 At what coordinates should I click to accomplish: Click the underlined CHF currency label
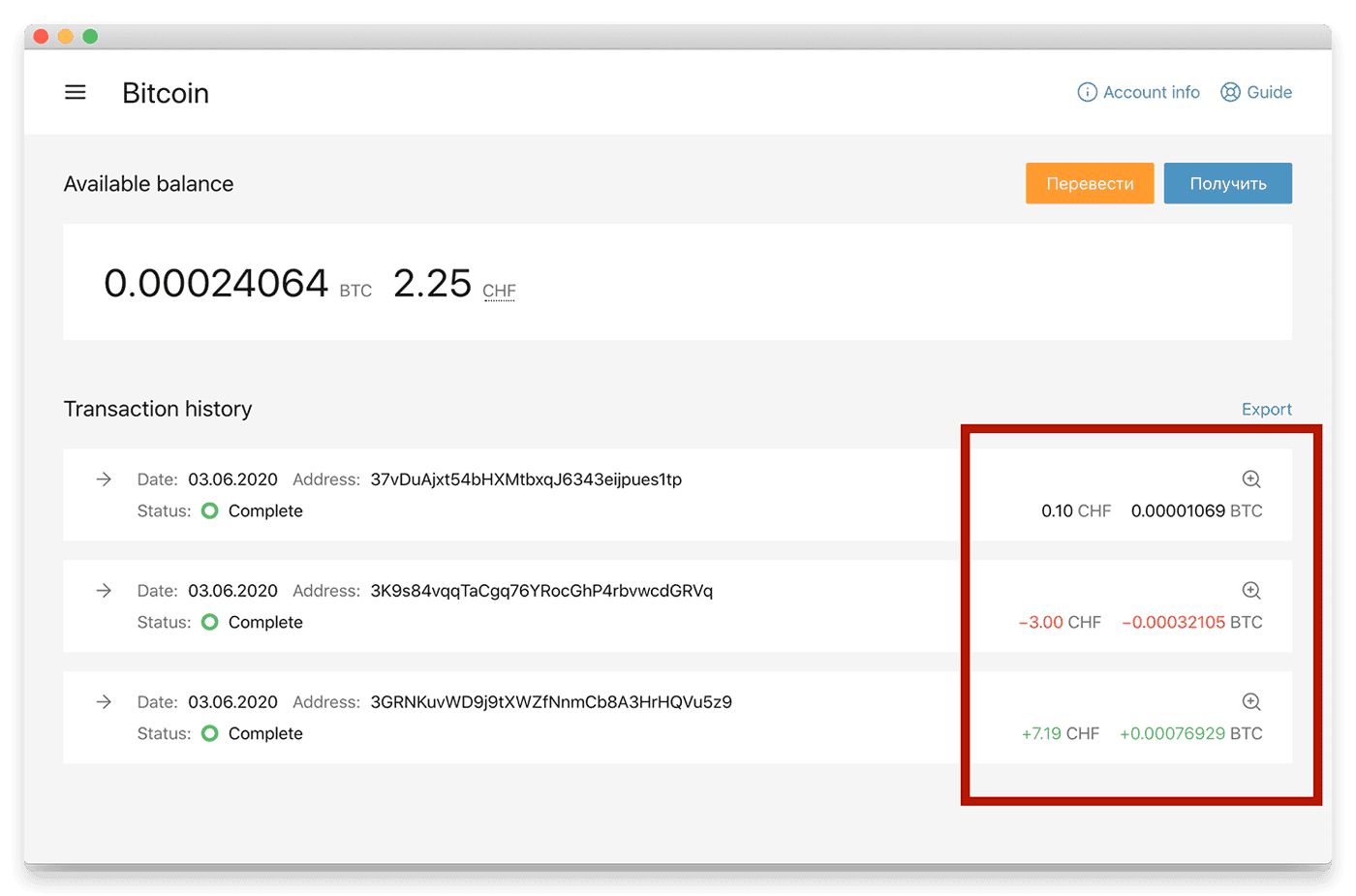click(499, 291)
